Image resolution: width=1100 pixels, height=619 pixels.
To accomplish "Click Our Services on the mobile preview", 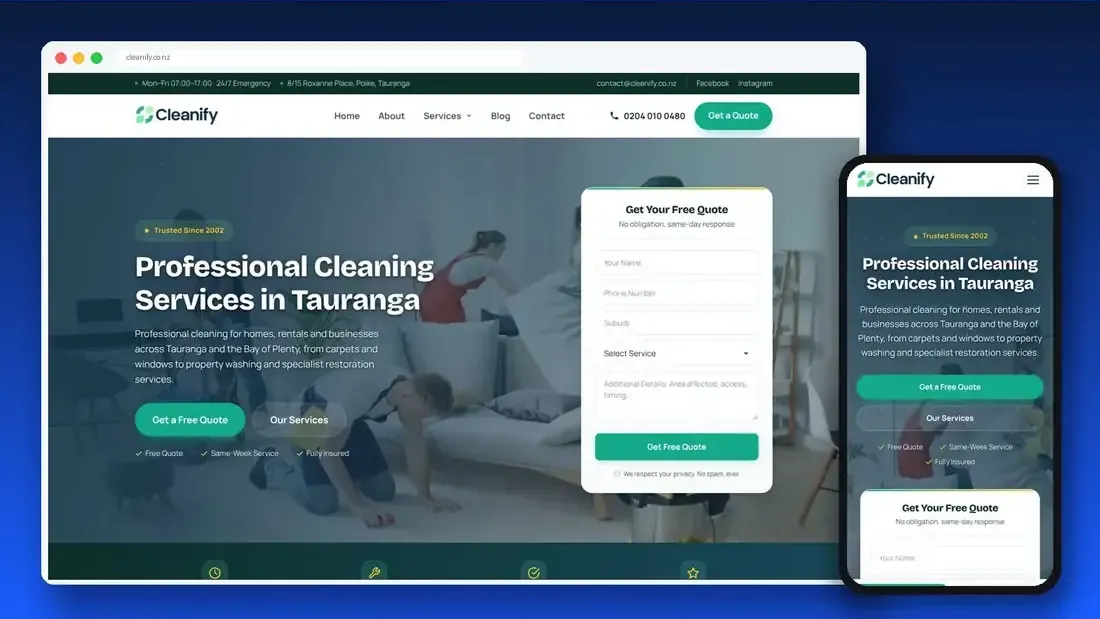I will pos(949,418).
